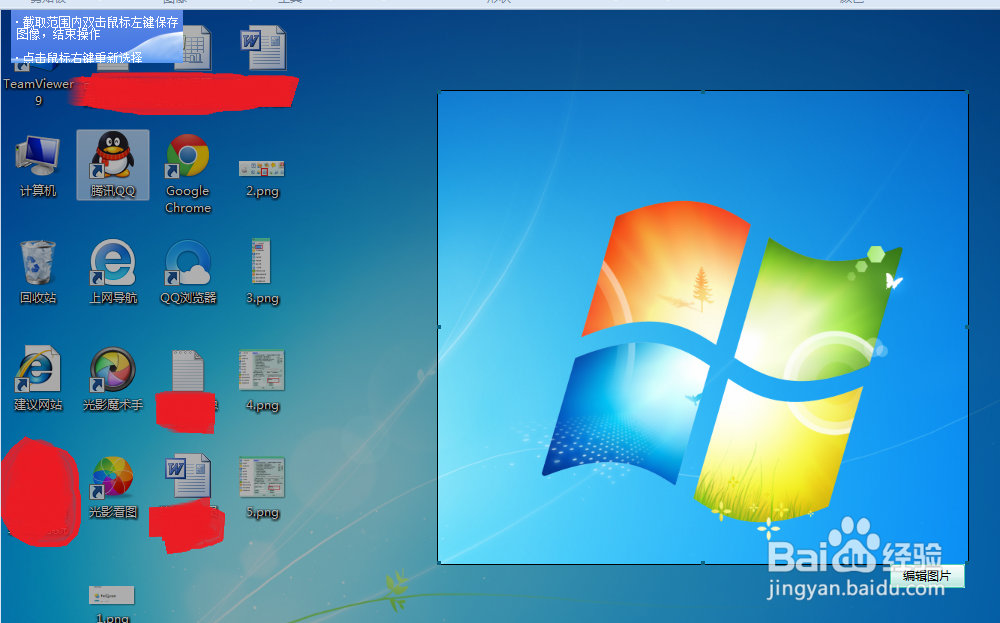Select the spreadsheet file icon in the top row
The width and height of the screenshot is (1000, 623).
click(196, 48)
